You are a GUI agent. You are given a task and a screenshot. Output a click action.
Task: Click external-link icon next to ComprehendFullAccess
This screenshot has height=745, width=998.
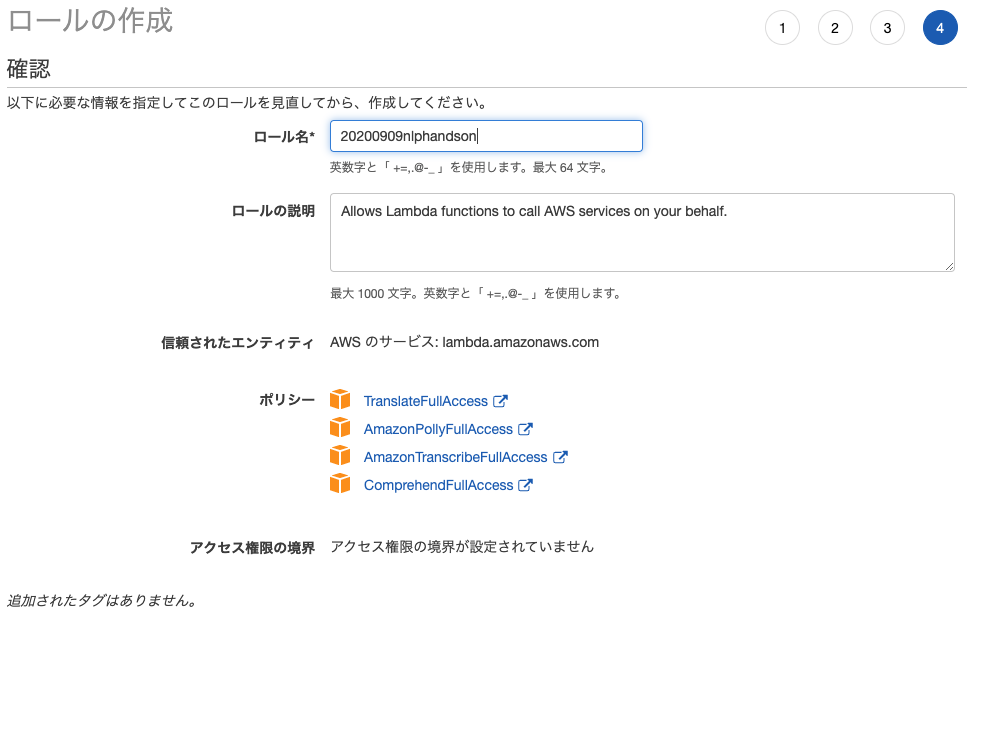tap(525, 485)
